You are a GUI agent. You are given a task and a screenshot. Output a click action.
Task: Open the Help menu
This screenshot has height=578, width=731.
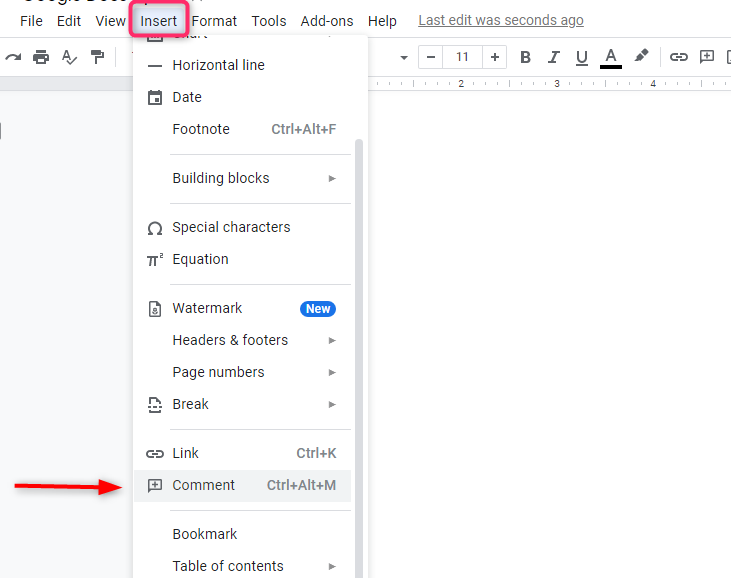[x=382, y=21]
